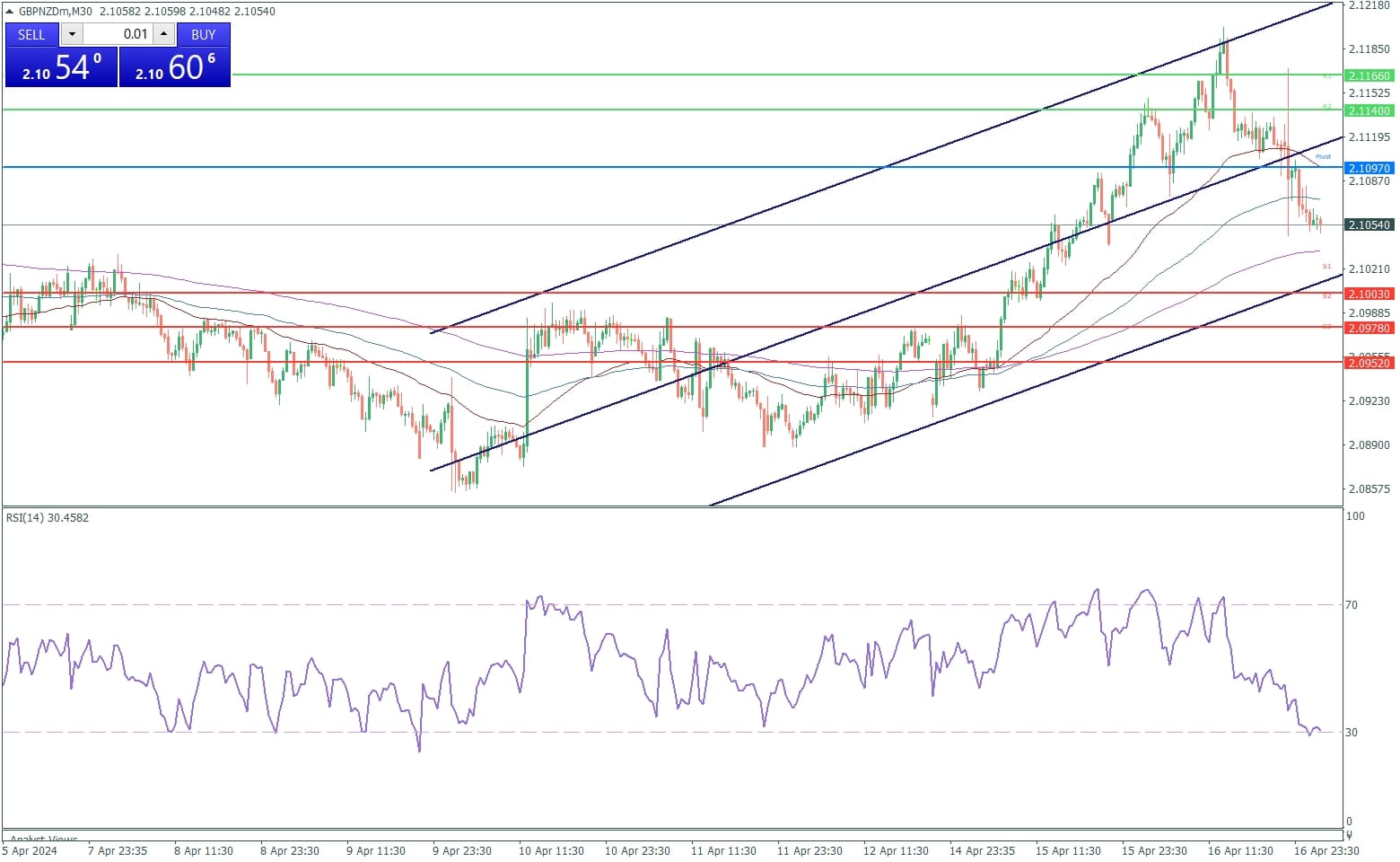The image size is (1400, 862).
Task: Collapse the one-click trading panel triangle
Action: pyautogui.click(x=10, y=12)
